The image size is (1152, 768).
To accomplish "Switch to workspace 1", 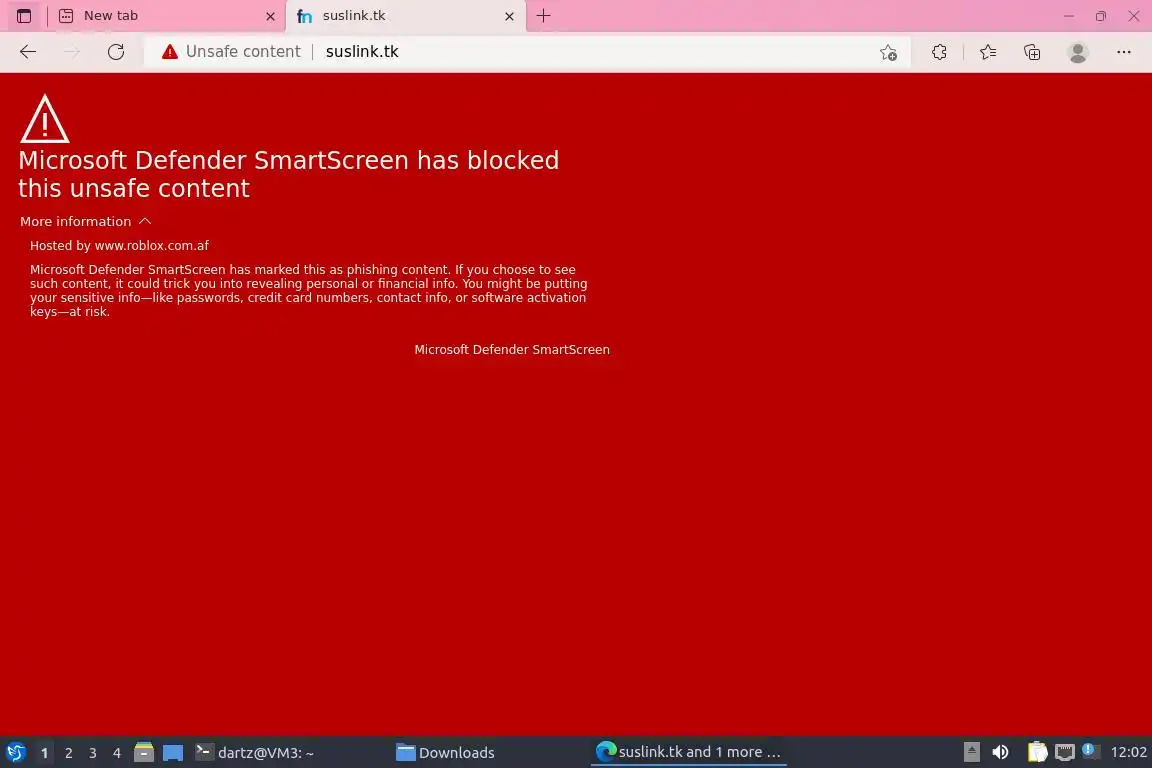I will [44, 753].
